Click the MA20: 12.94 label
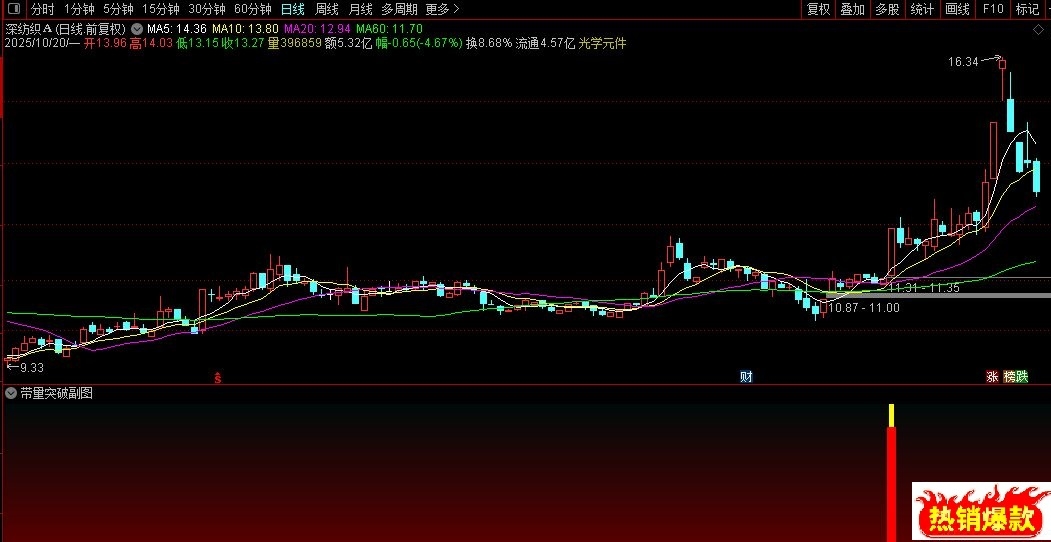Viewport: 1051px width, 542px height. [317, 29]
